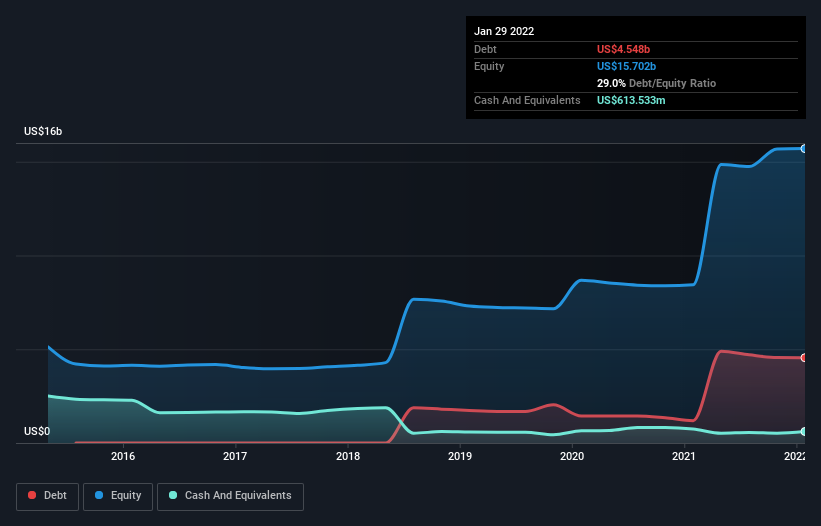
Task: Click the 2019 x-axis label
Action: click(x=460, y=456)
